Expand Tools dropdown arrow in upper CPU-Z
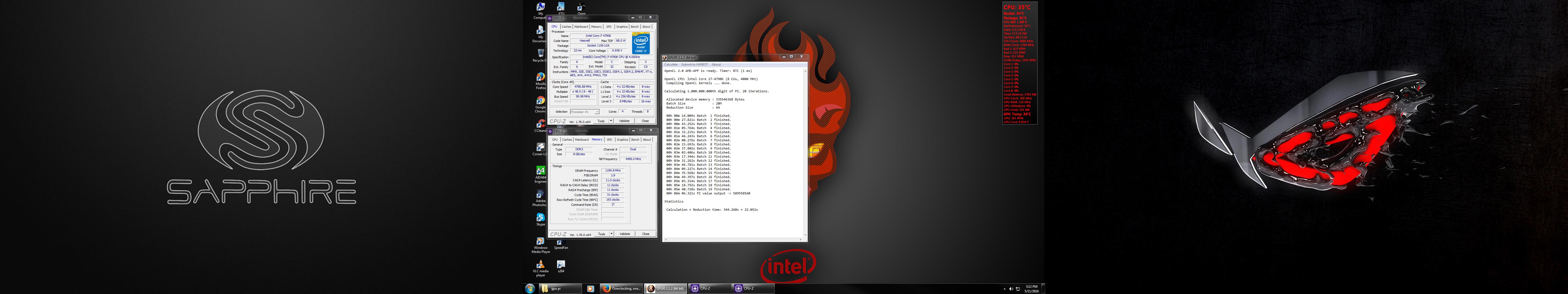 [x=611, y=121]
